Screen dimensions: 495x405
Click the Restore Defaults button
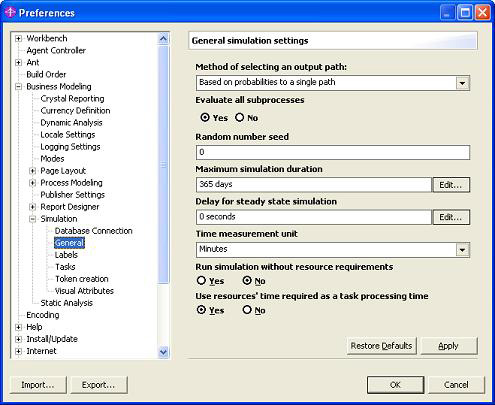coord(381,346)
